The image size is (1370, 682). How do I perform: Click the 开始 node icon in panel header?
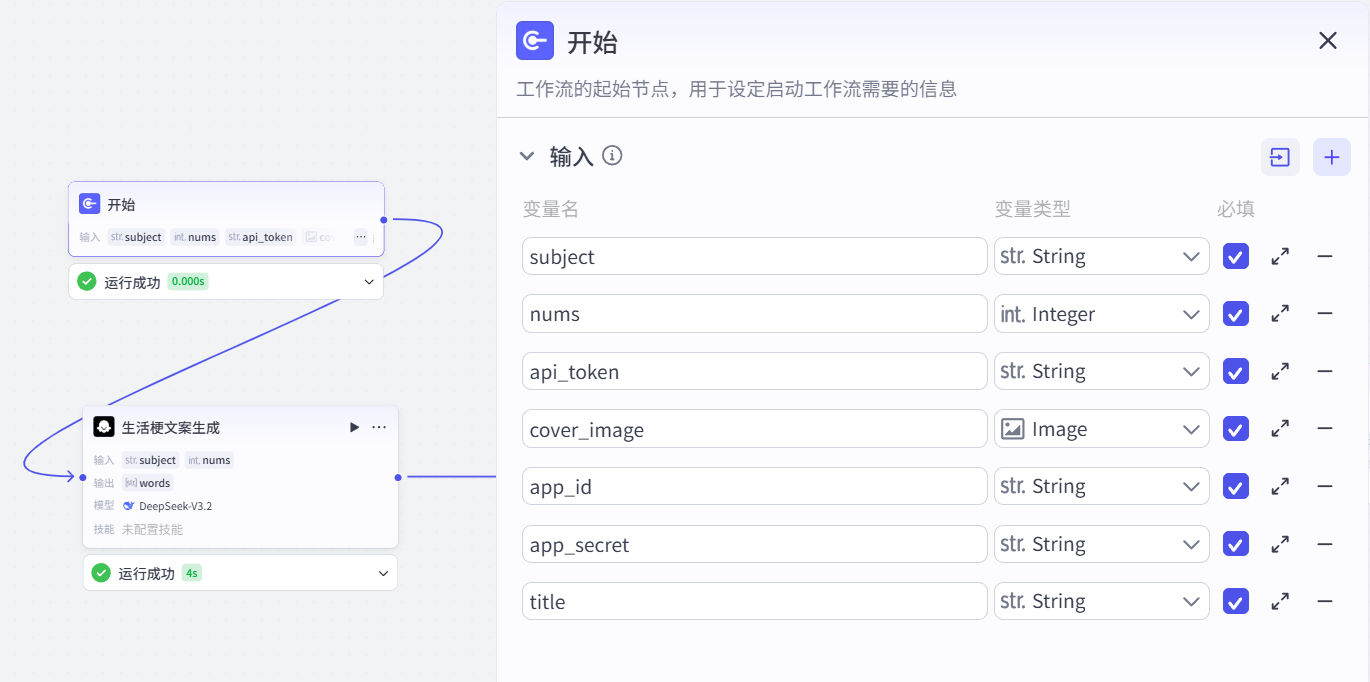[x=535, y=41]
